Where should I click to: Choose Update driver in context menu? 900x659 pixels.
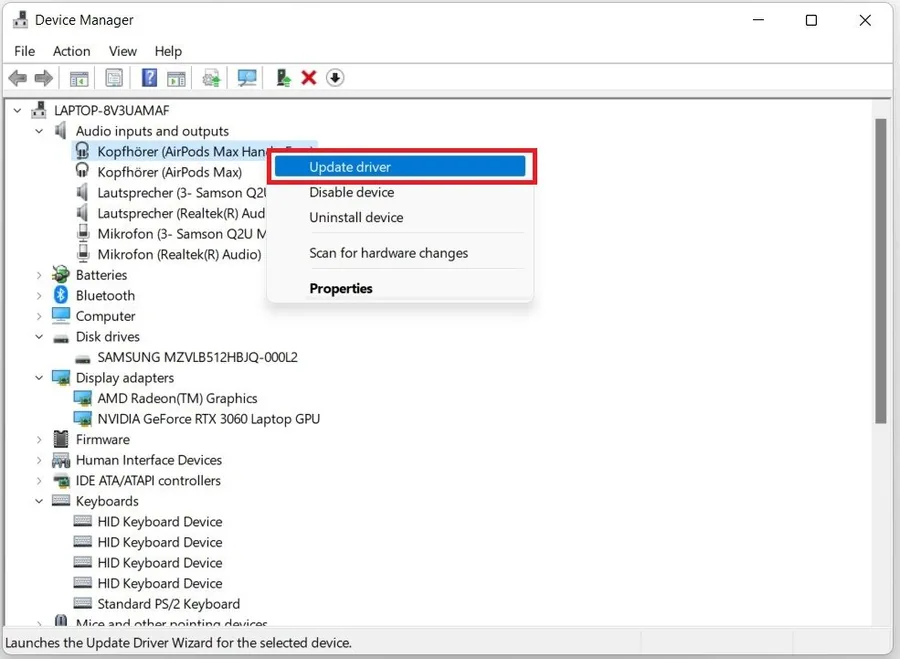pos(400,166)
